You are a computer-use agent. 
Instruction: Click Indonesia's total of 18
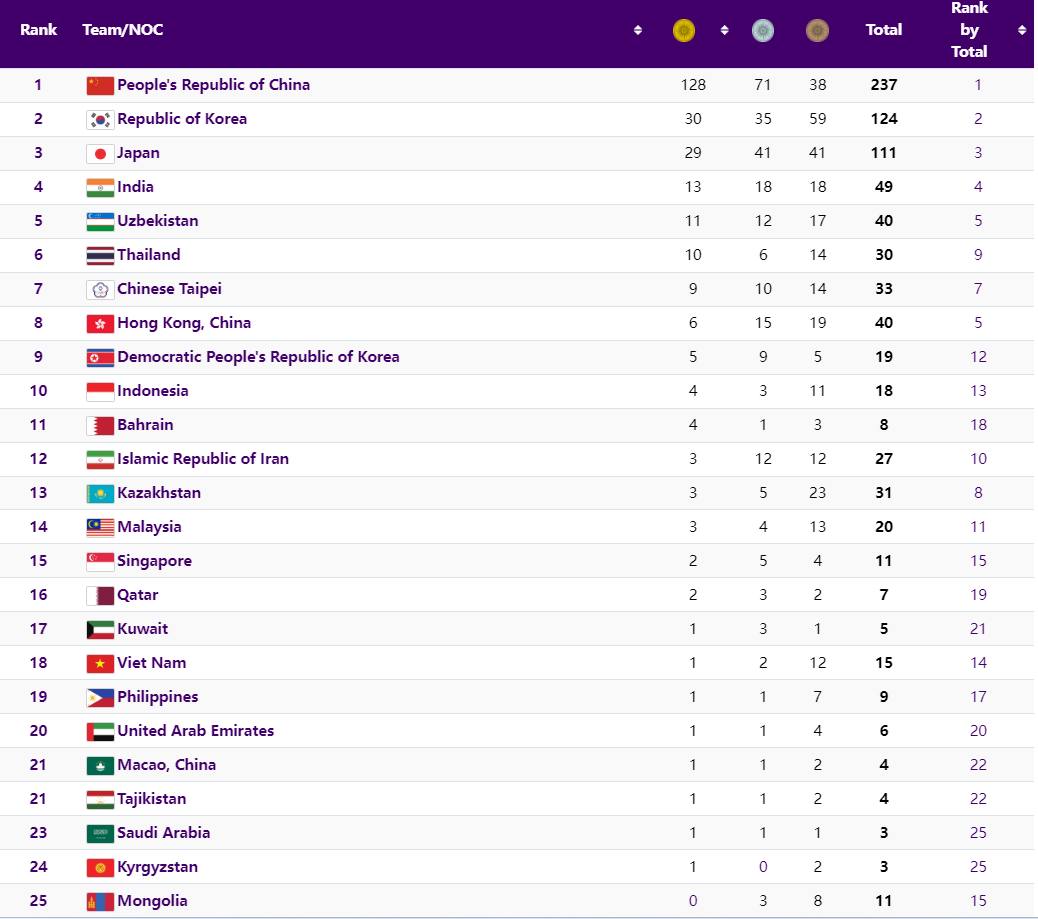884,391
